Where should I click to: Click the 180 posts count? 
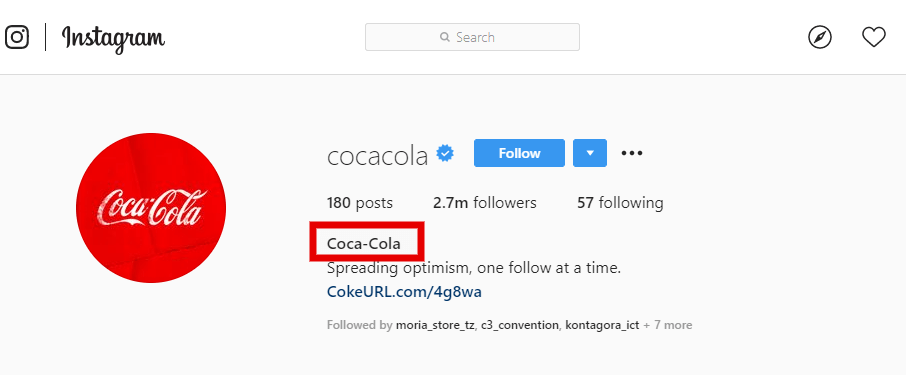[x=359, y=203]
